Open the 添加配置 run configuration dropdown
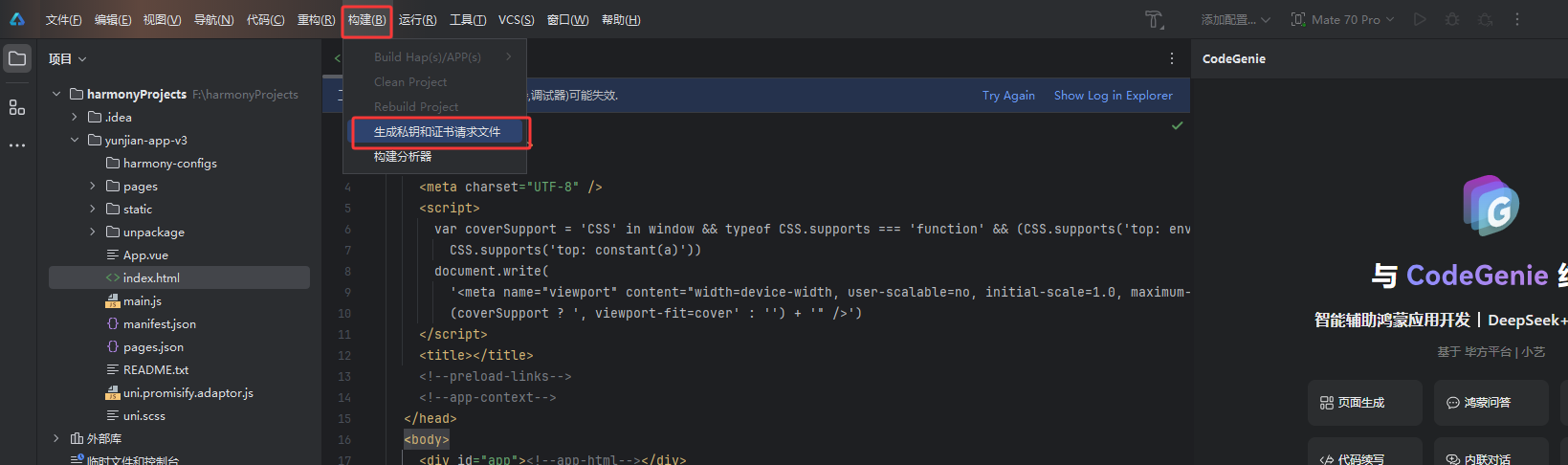 (x=1235, y=19)
